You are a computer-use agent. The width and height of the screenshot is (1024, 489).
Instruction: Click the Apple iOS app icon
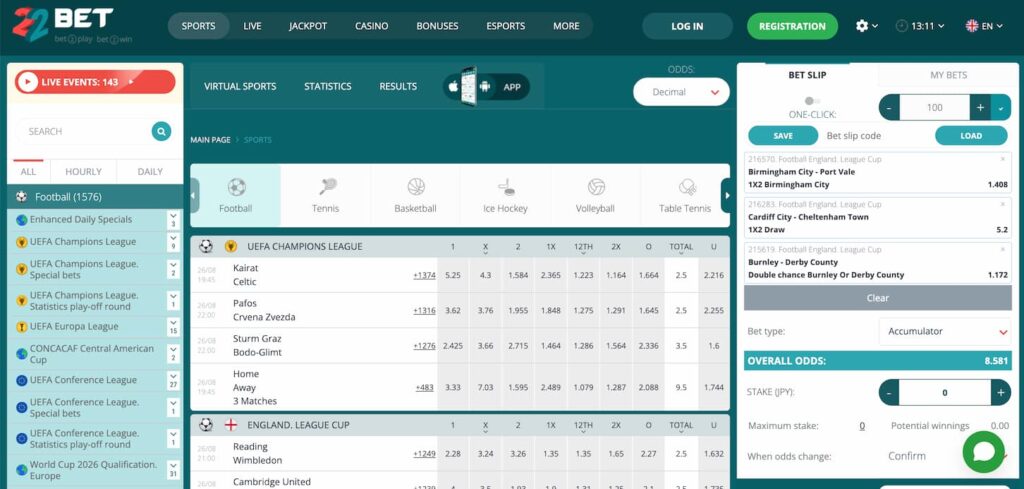tap(453, 86)
